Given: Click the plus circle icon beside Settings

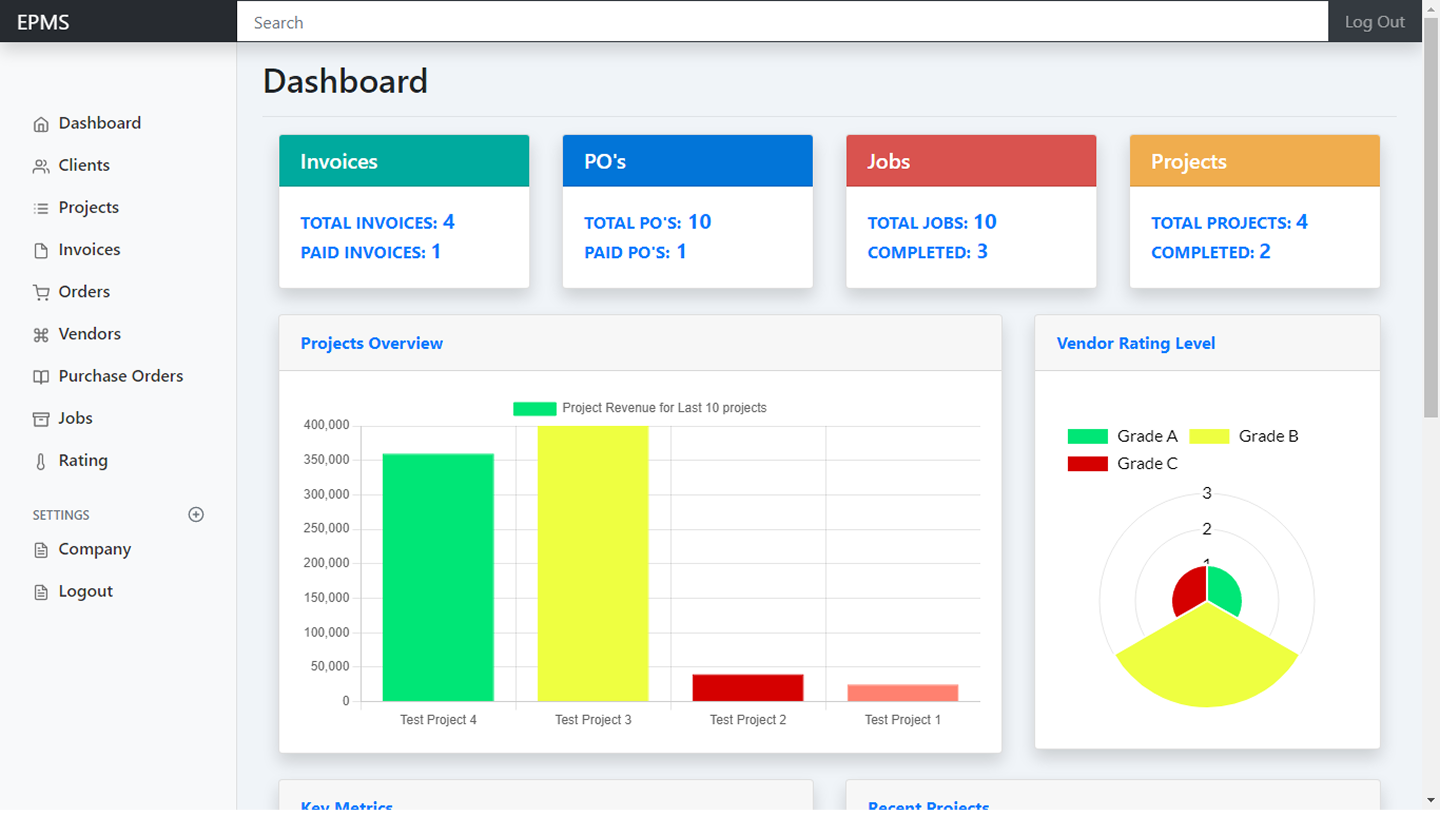Looking at the screenshot, I should coord(196,515).
